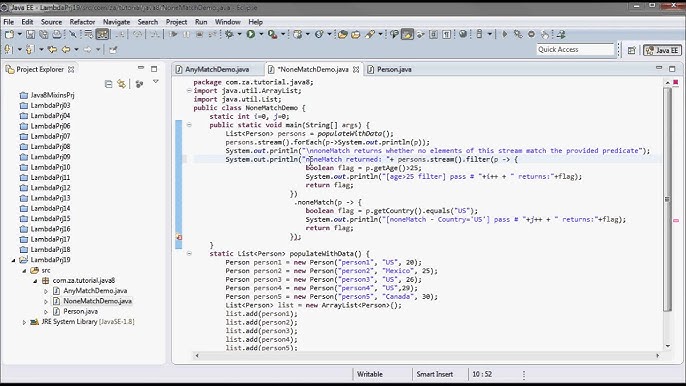Click the Debug bug icon in toolbar
Viewport: 686px width, 386px height.
229,34
